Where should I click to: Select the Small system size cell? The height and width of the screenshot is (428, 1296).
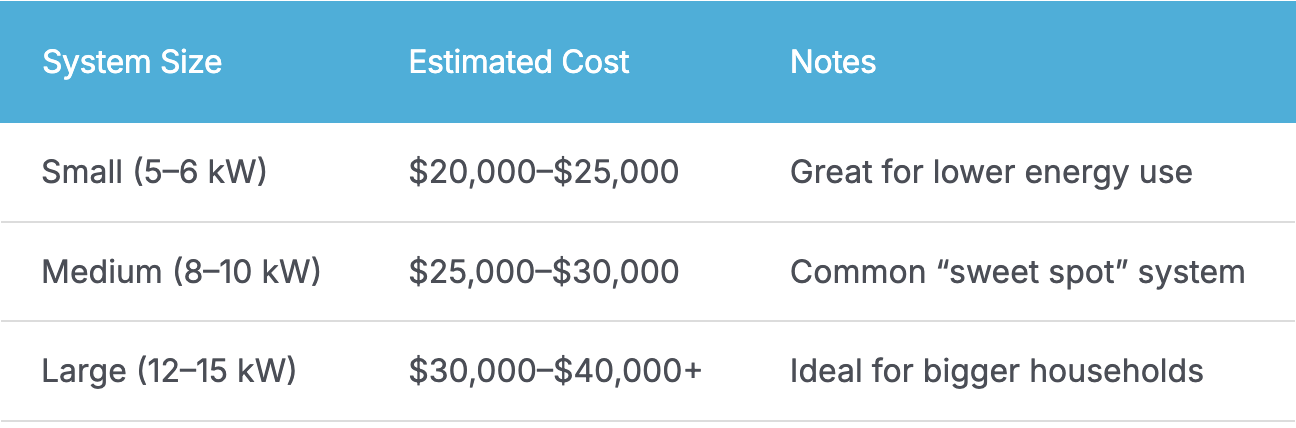(x=154, y=172)
